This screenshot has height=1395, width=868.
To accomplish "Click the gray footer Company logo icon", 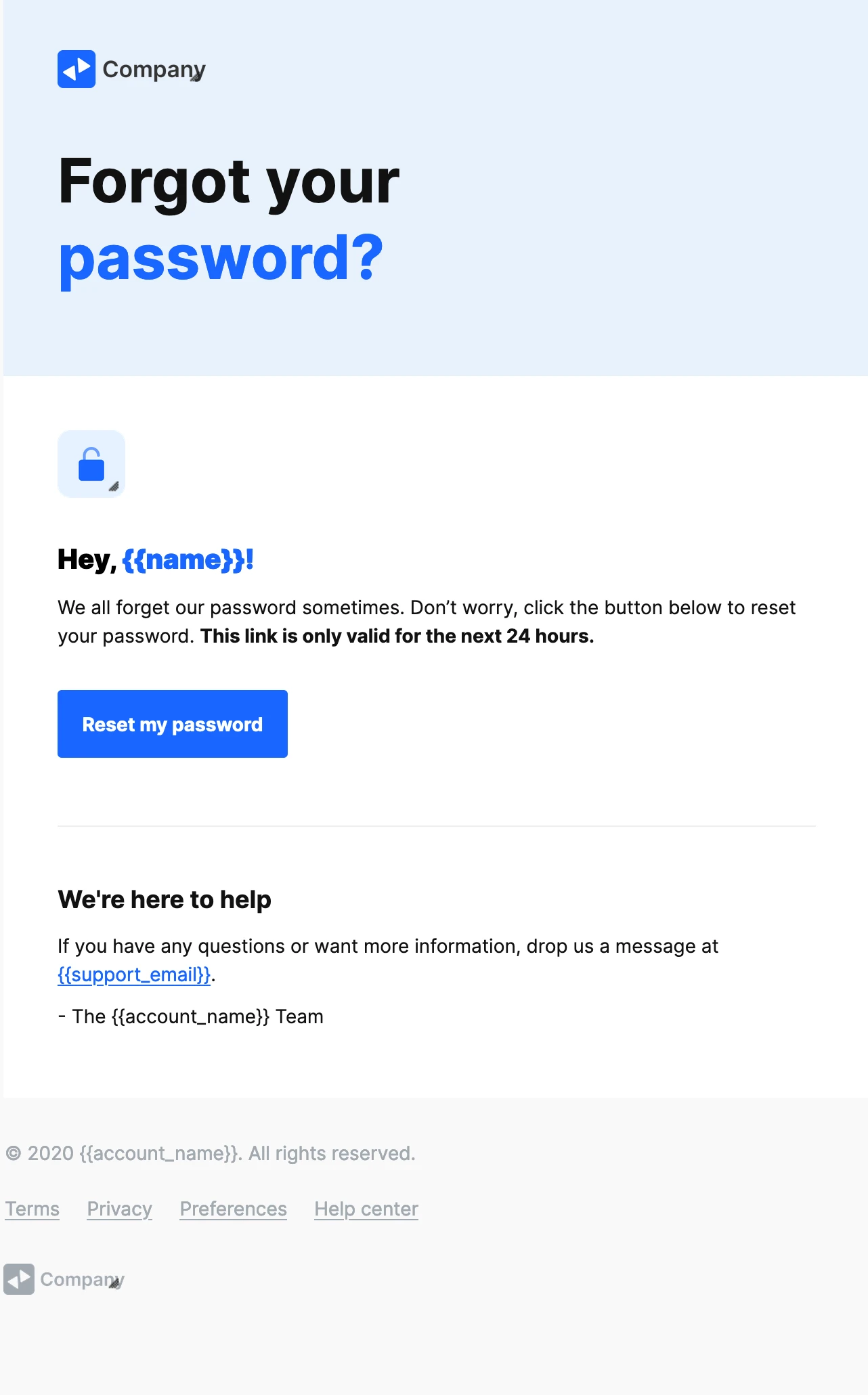I will [x=19, y=1279].
